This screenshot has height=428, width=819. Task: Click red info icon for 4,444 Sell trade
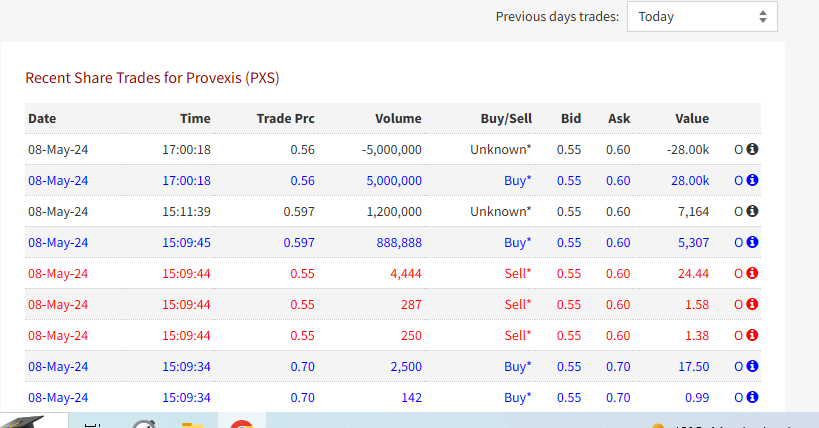click(x=752, y=273)
